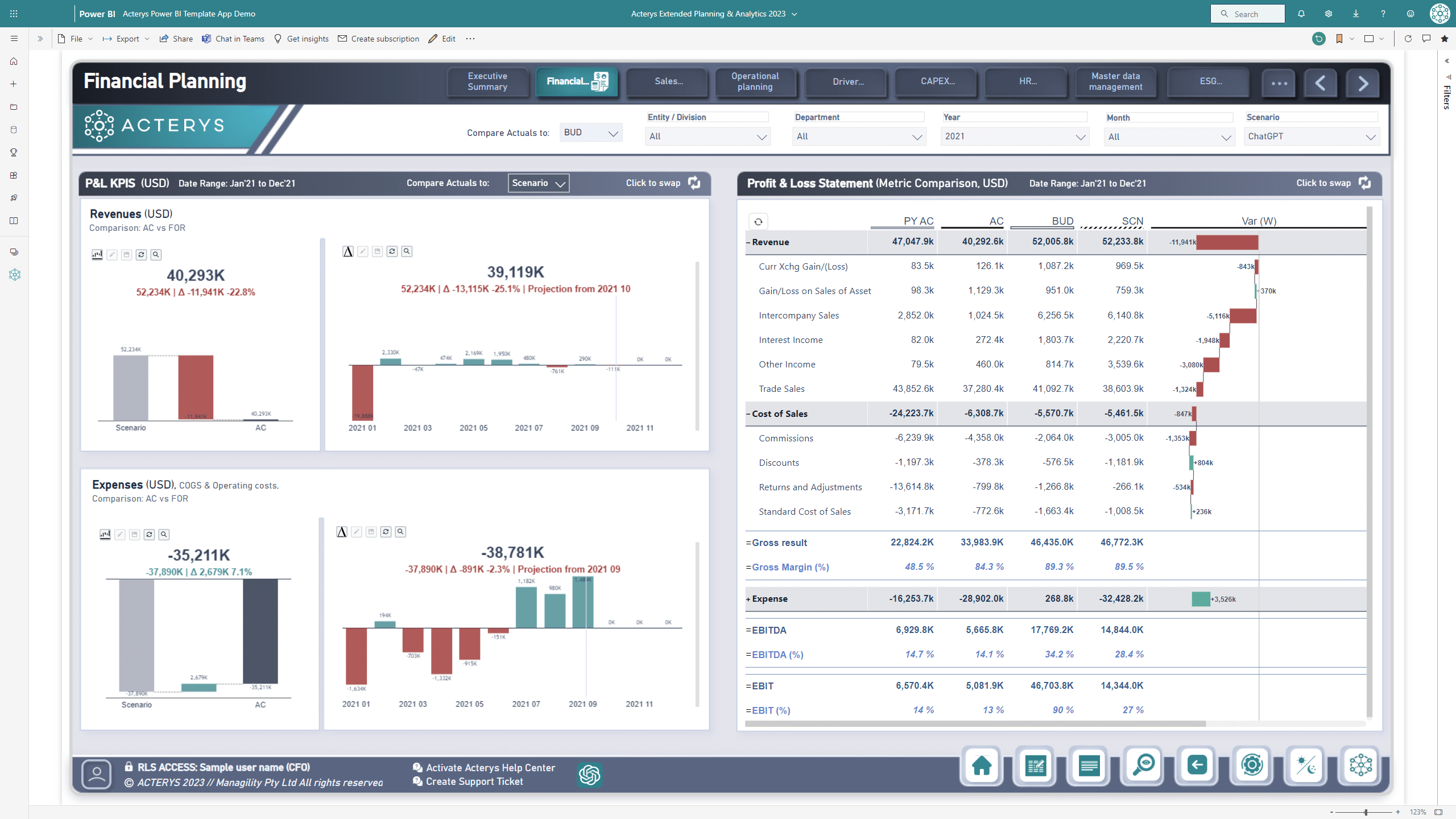Click fit to page icon in status bar

coord(1438,812)
